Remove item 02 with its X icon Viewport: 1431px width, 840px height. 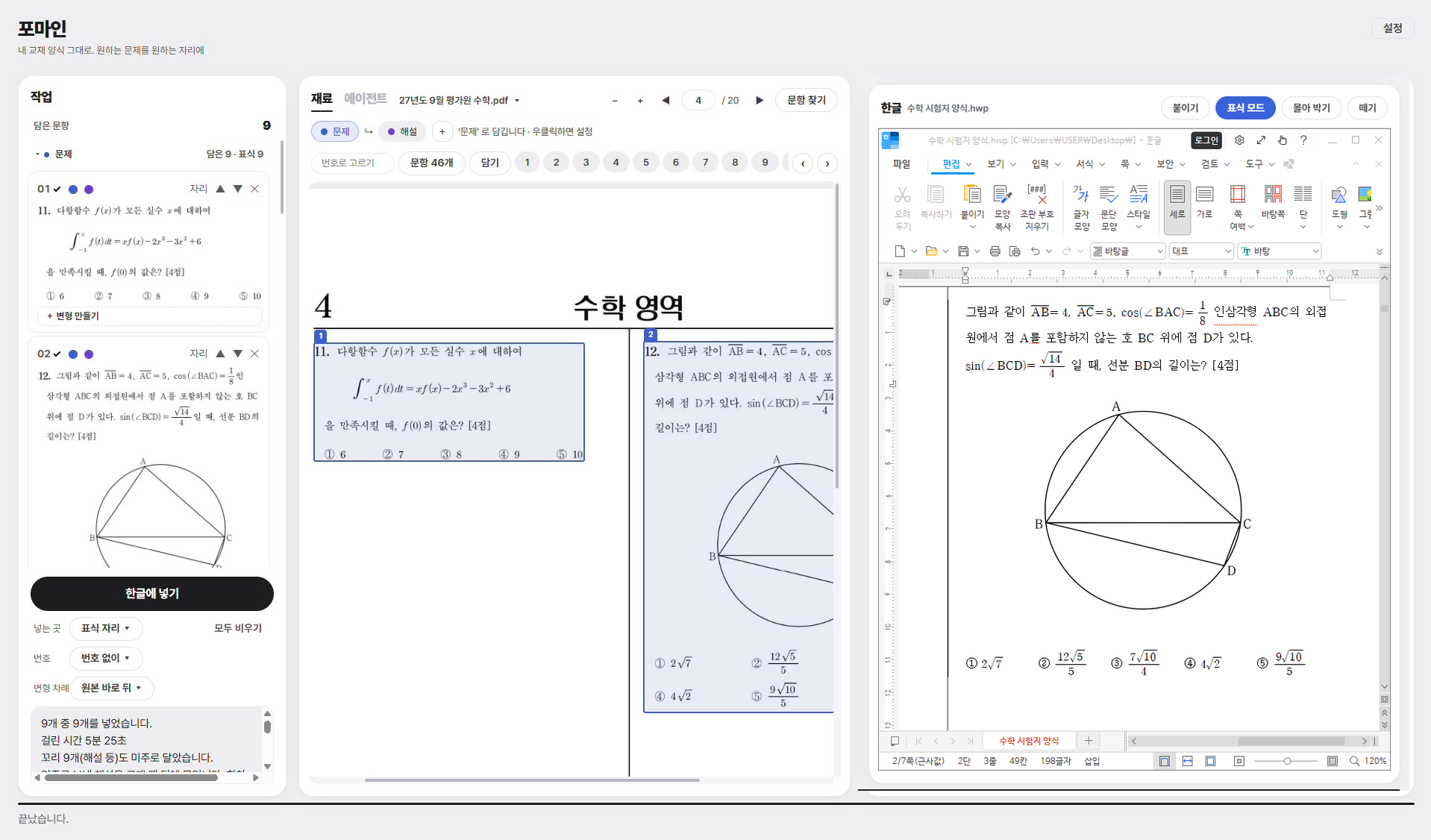(x=254, y=354)
